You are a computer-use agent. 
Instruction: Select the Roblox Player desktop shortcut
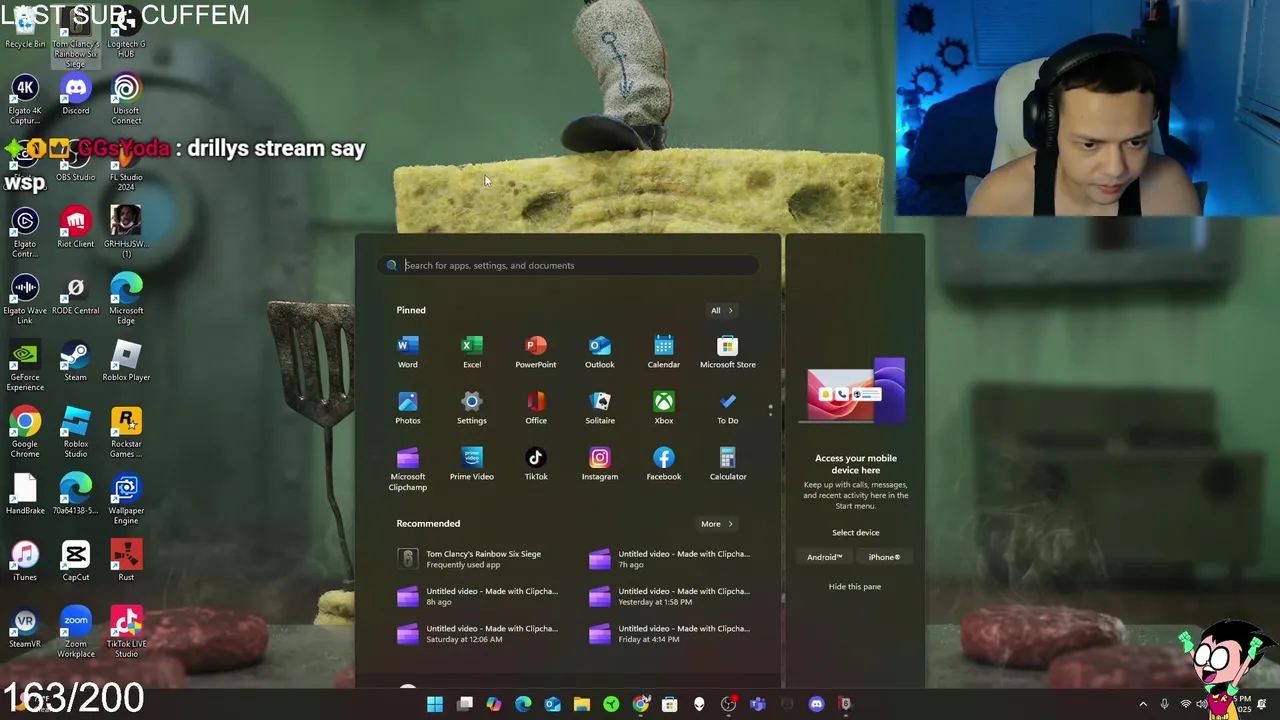[126, 361]
